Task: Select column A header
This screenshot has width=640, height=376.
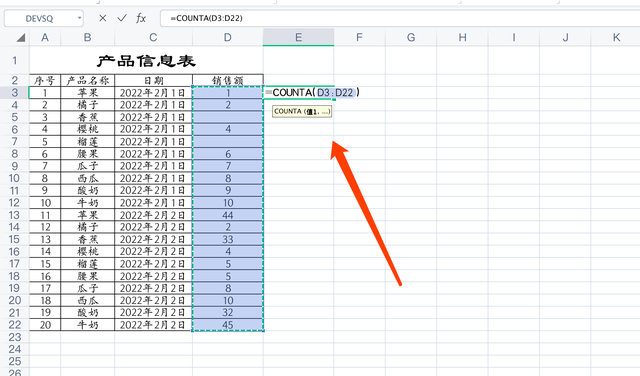Action: coord(45,38)
